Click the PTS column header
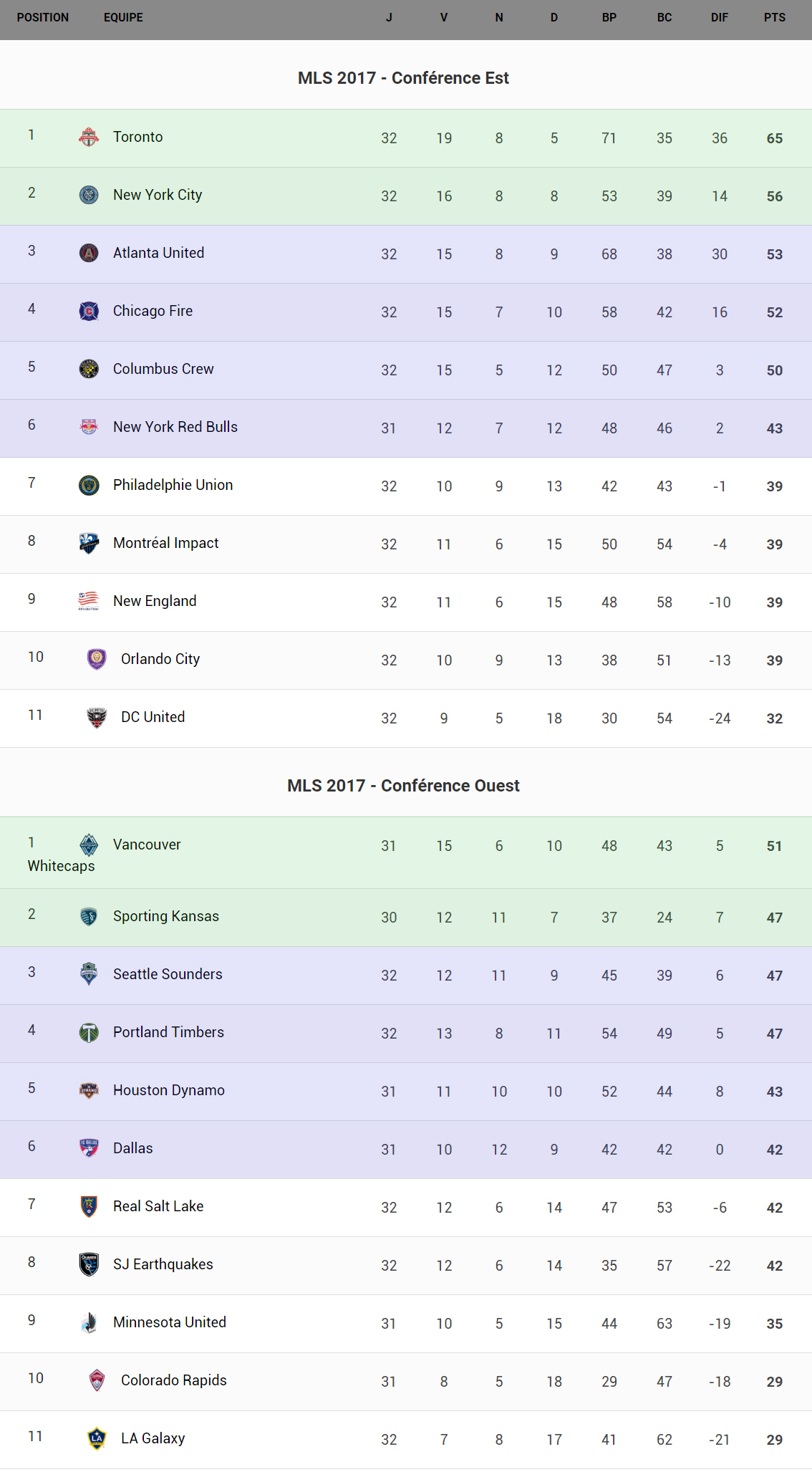Screen dimensions: 812x1477 (774, 18)
